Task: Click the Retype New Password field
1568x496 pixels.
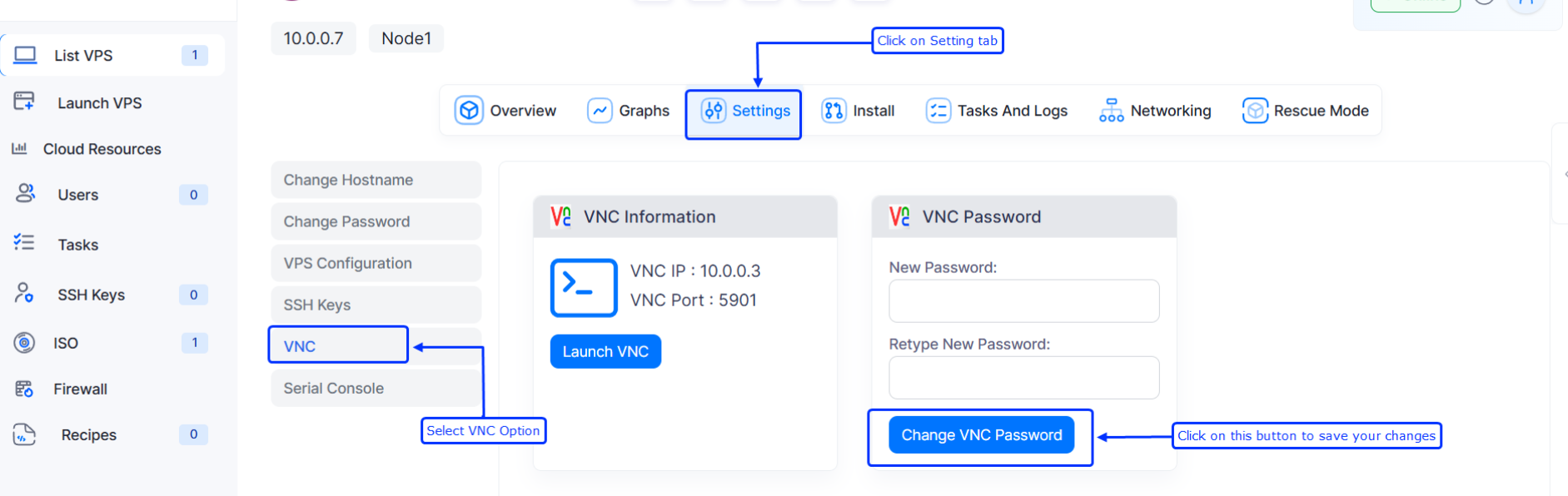Action: [x=1023, y=378]
